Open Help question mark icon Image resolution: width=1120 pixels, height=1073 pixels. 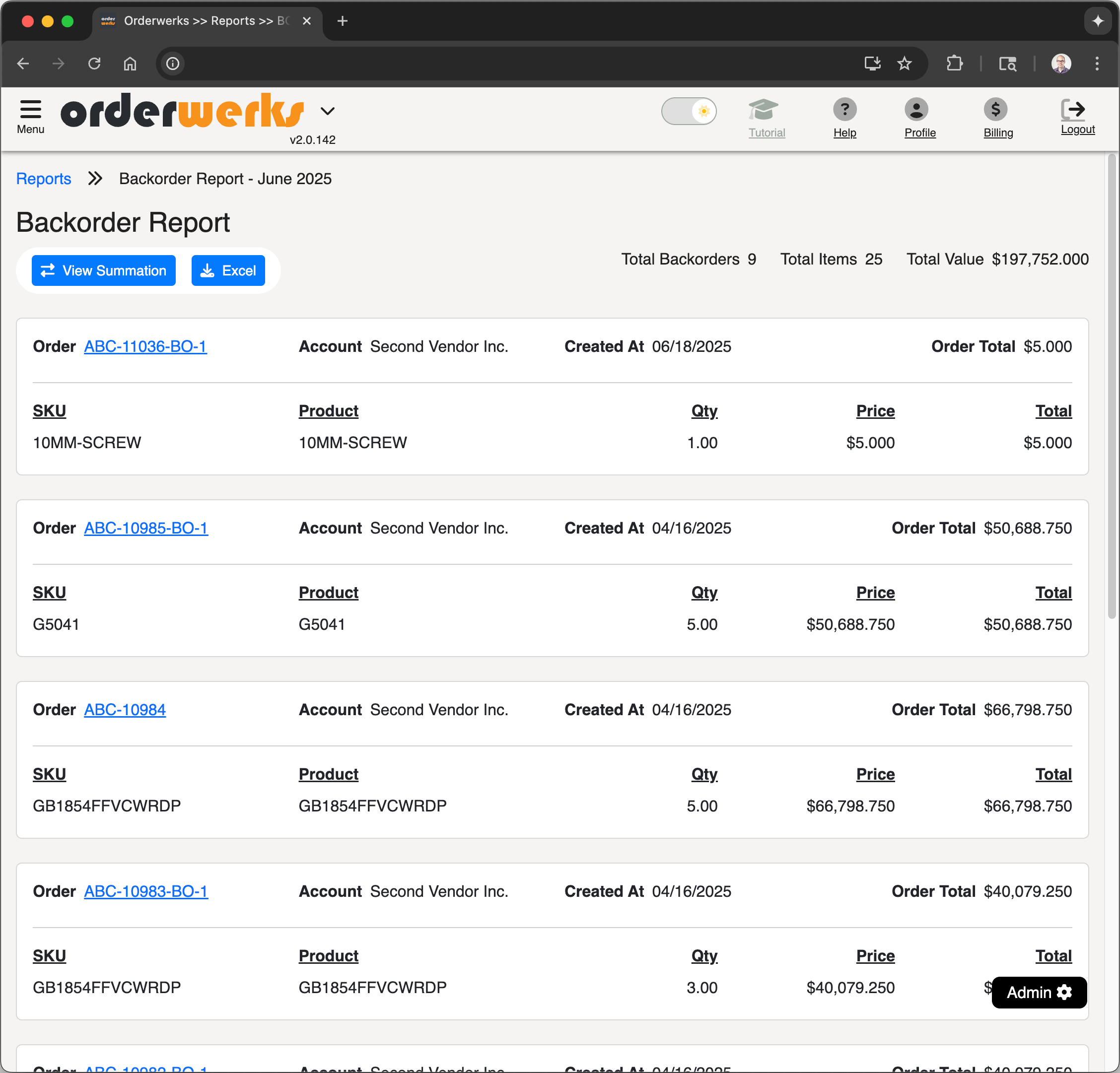pyautogui.click(x=844, y=109)
